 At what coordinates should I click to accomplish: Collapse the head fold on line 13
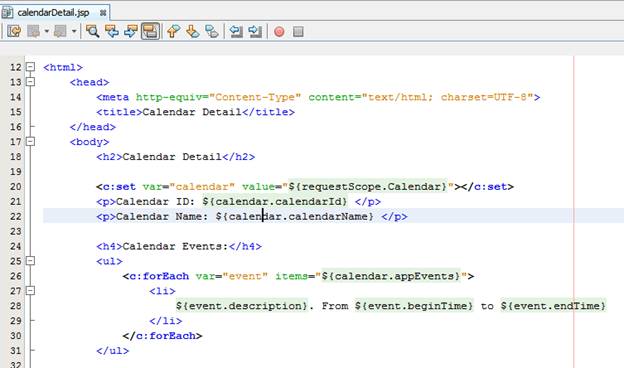coord(31,82)
